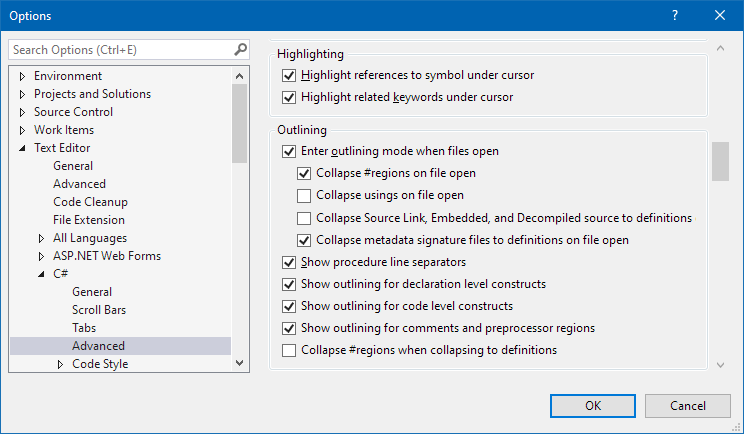Disable Highlight references to symbol under cursor
This screenshot has height=434, width=744.
click(x=290, y=76)
